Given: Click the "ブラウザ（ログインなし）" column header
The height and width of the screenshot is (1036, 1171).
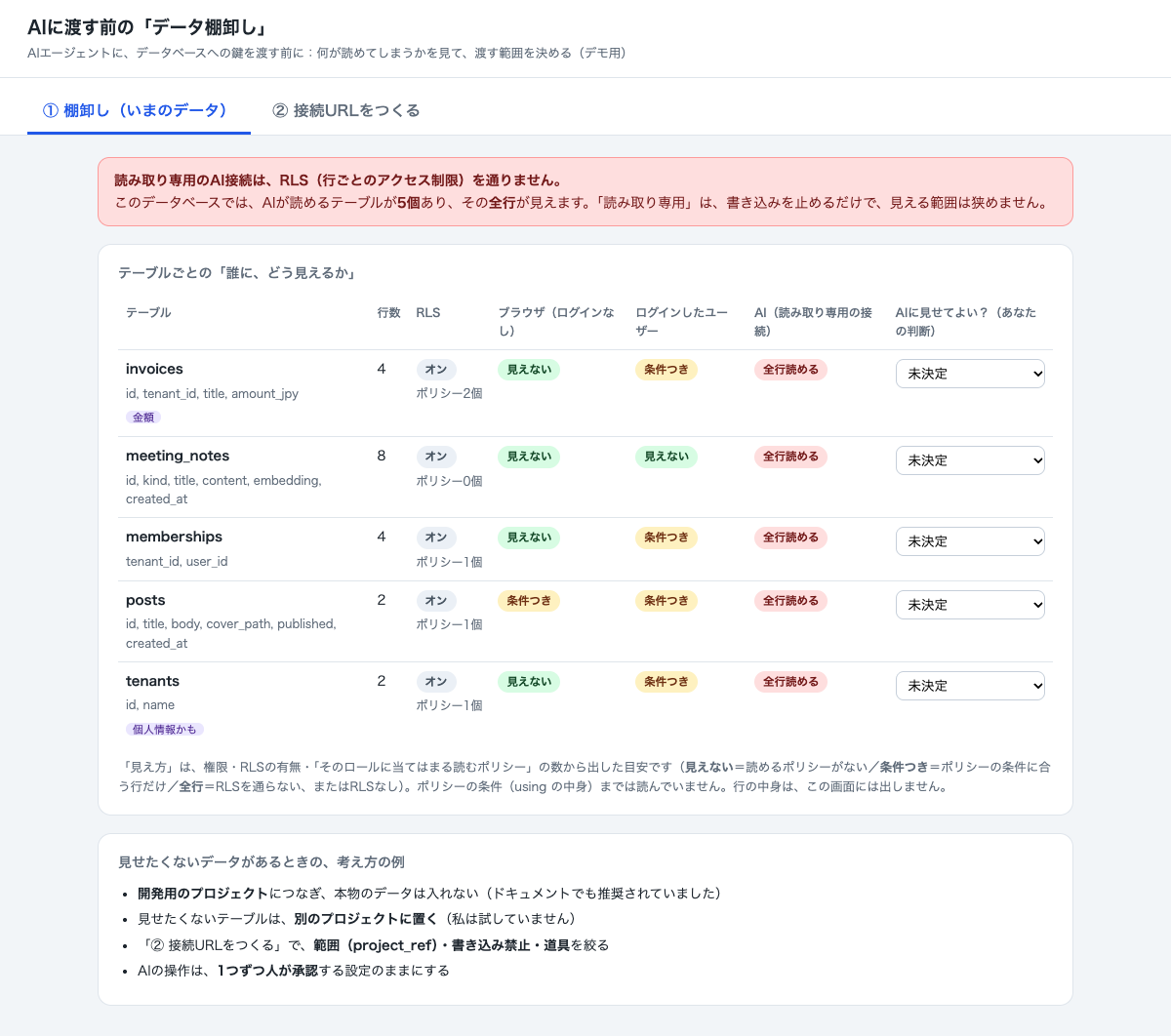Looking at the screenshot, I should [x=556, y=322].
